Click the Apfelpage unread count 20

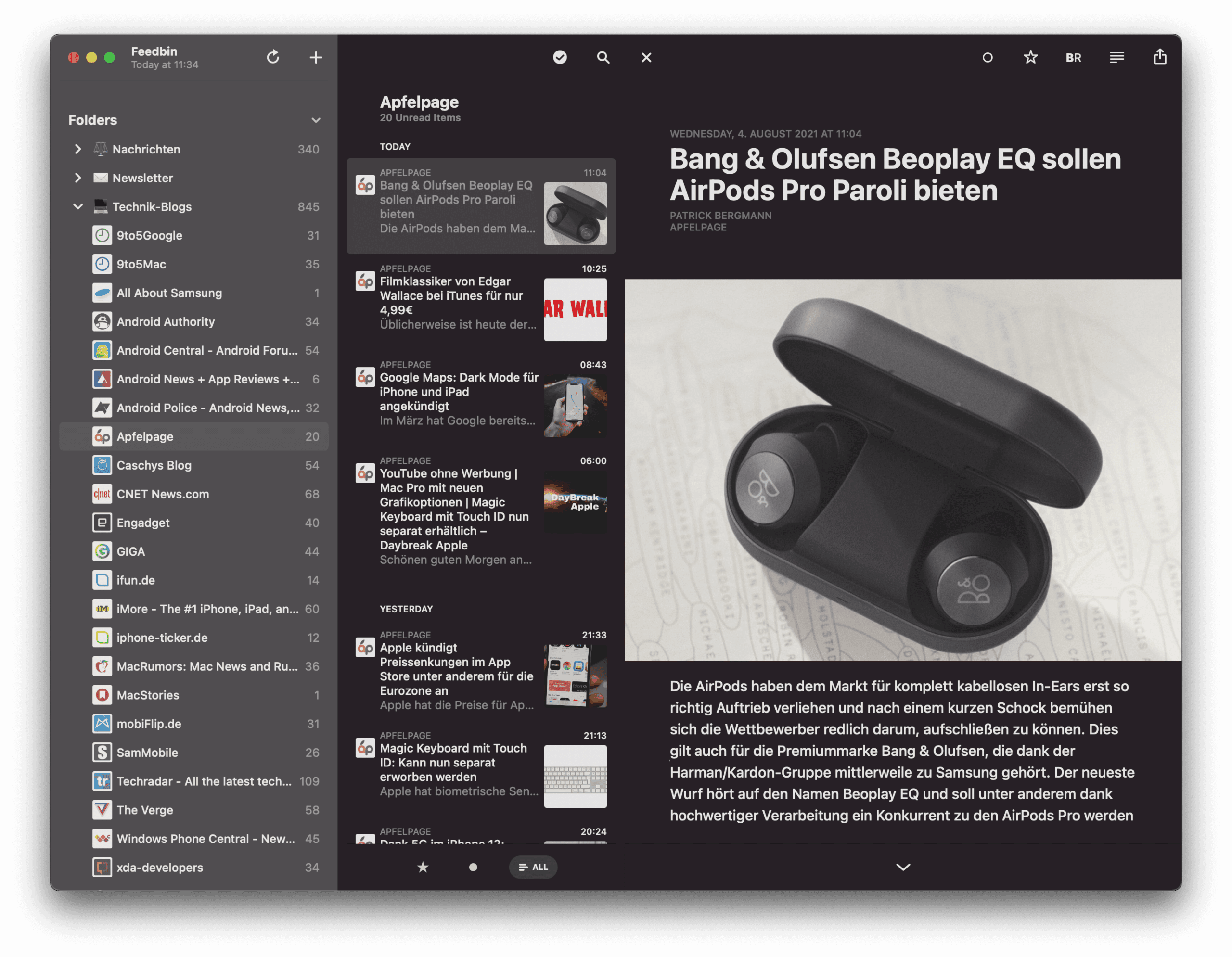pyautogui.click(x=312, y=436)
